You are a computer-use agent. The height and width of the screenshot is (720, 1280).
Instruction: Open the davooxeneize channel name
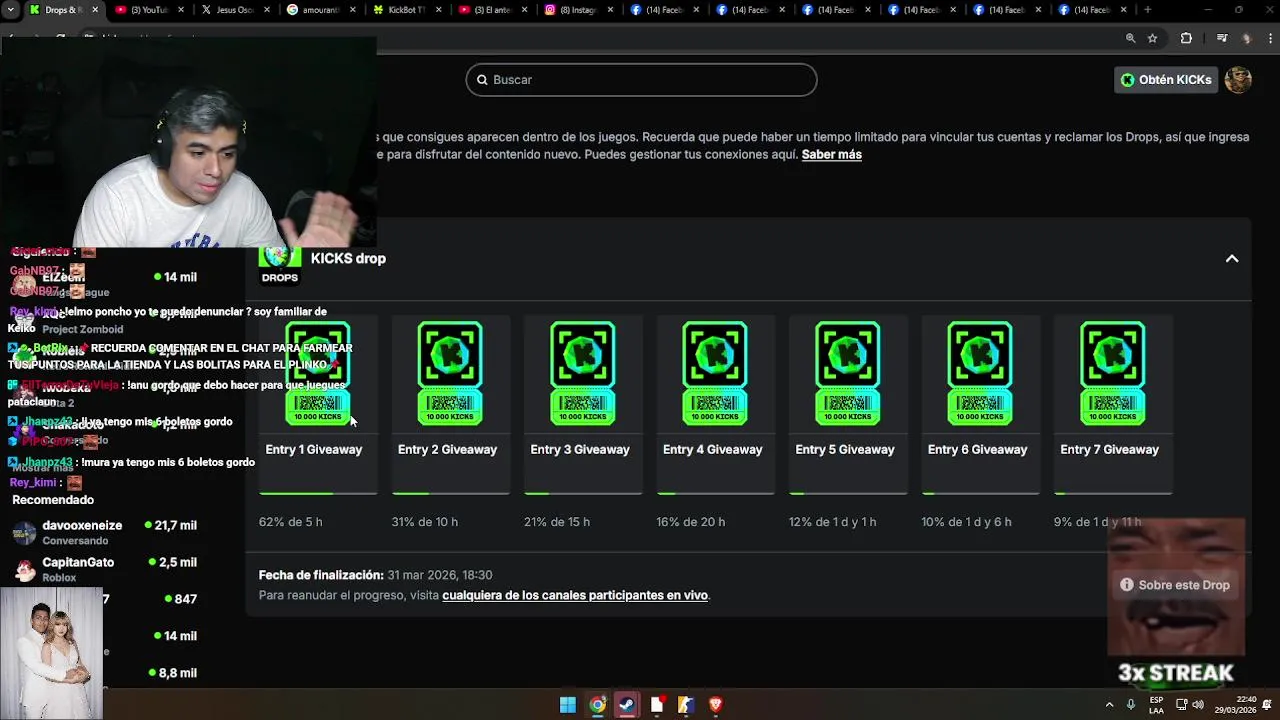82,525
